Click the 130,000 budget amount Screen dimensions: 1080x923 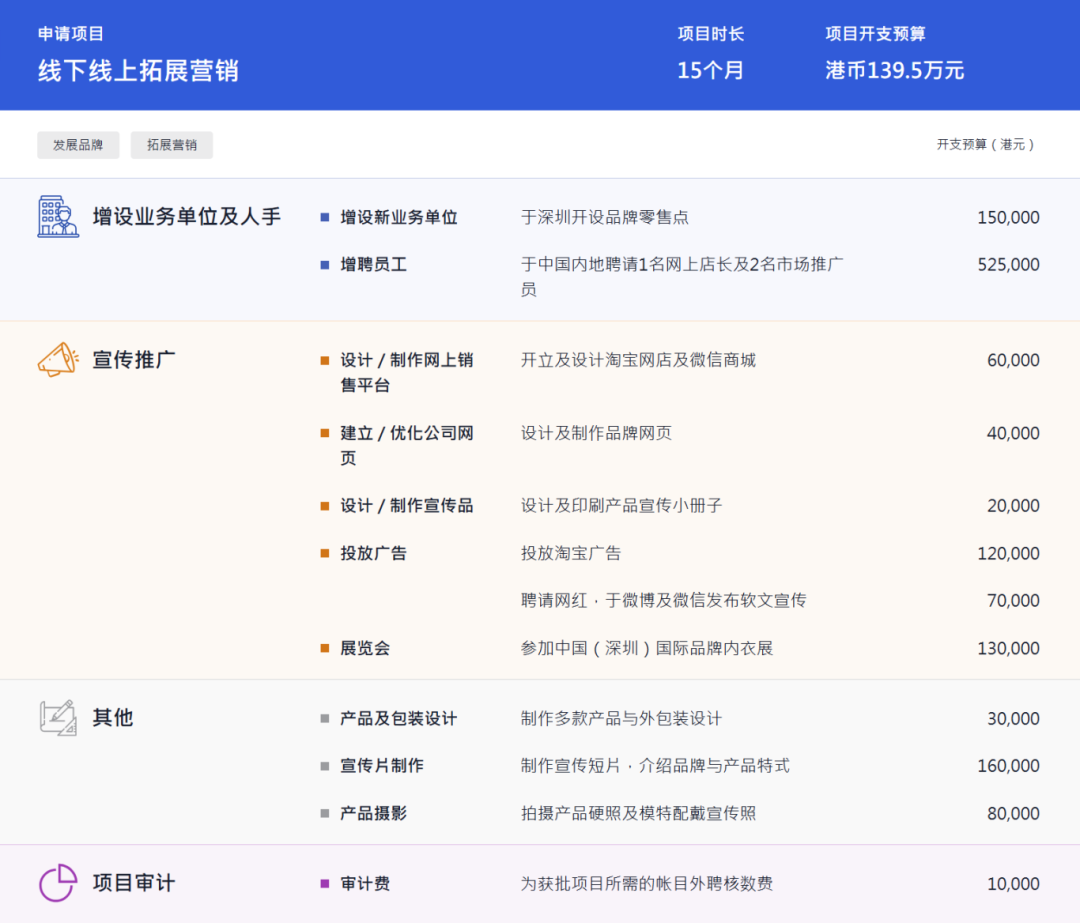[1008, 648]
